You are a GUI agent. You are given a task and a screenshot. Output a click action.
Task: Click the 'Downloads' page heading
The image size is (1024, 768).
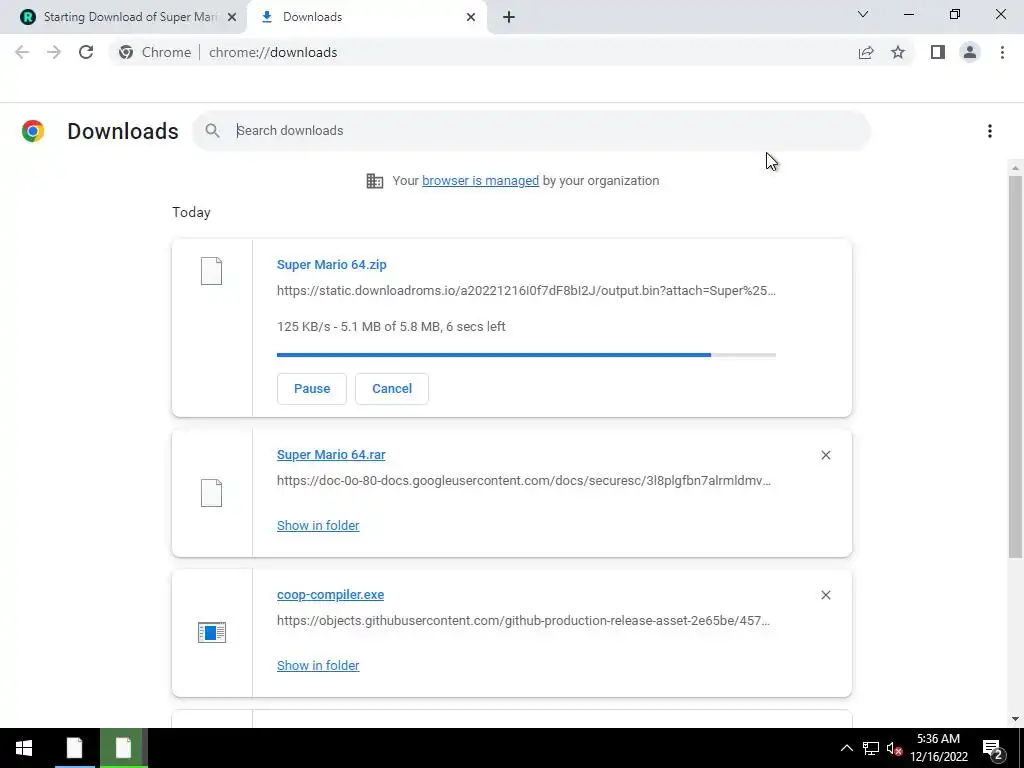point(123,131)
